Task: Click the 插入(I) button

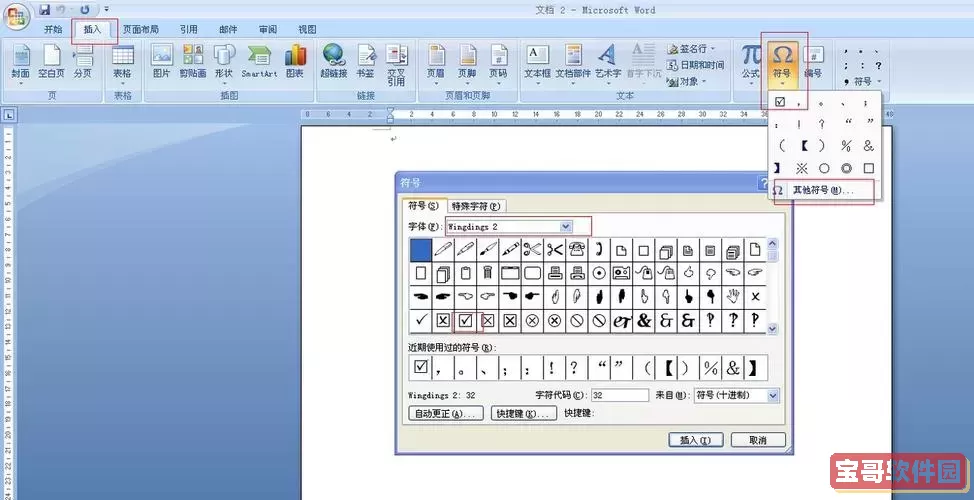Action: point(696,440)
